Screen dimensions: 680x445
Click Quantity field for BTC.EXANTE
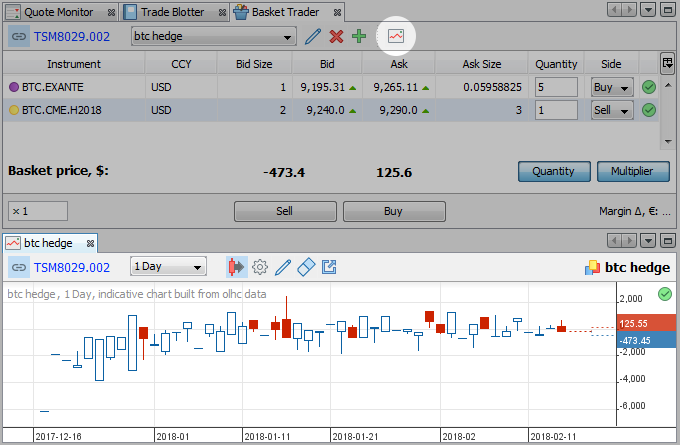click(x=556, y=87)
